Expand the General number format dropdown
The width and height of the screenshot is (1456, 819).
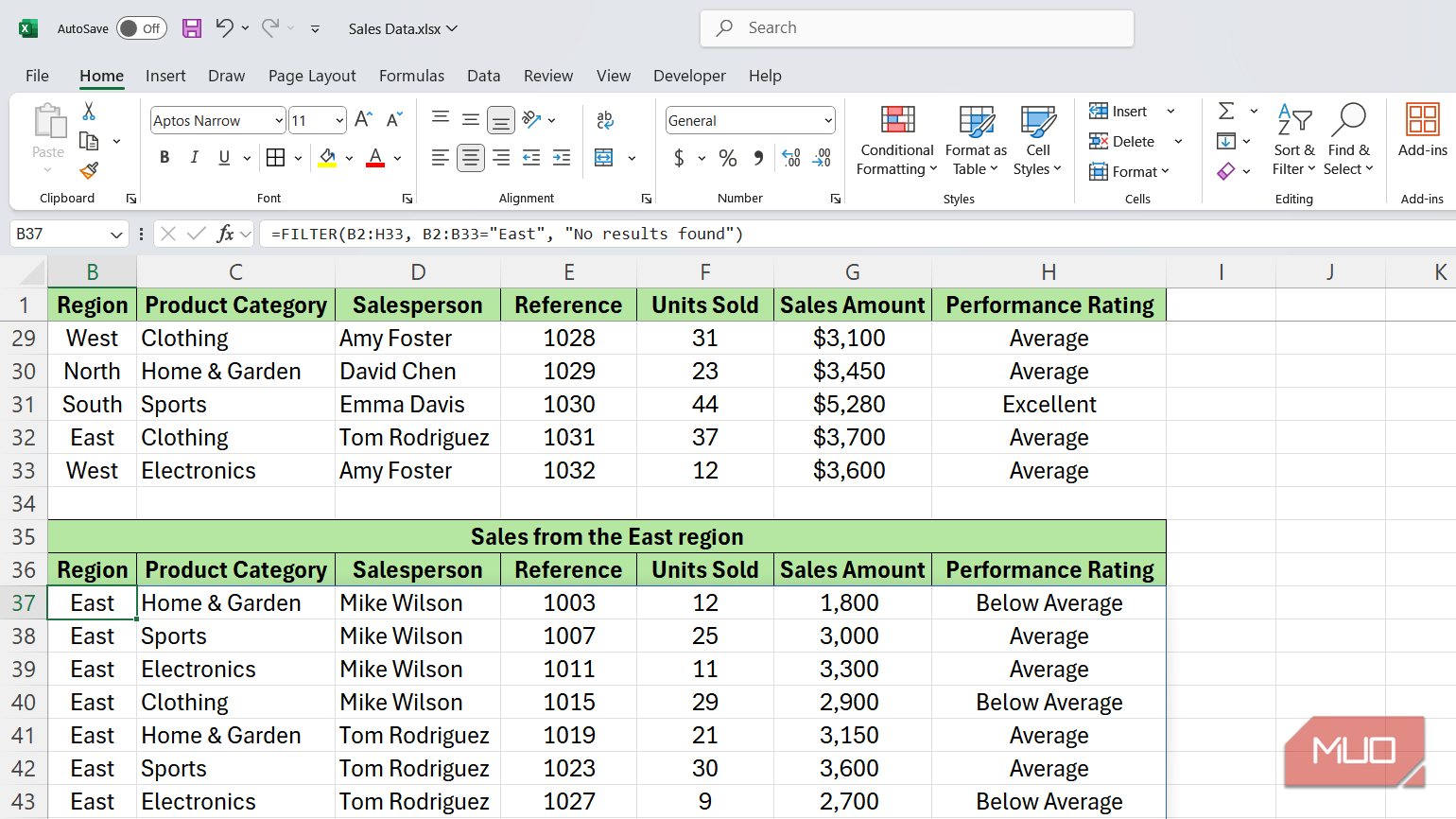tap(828, 120)
